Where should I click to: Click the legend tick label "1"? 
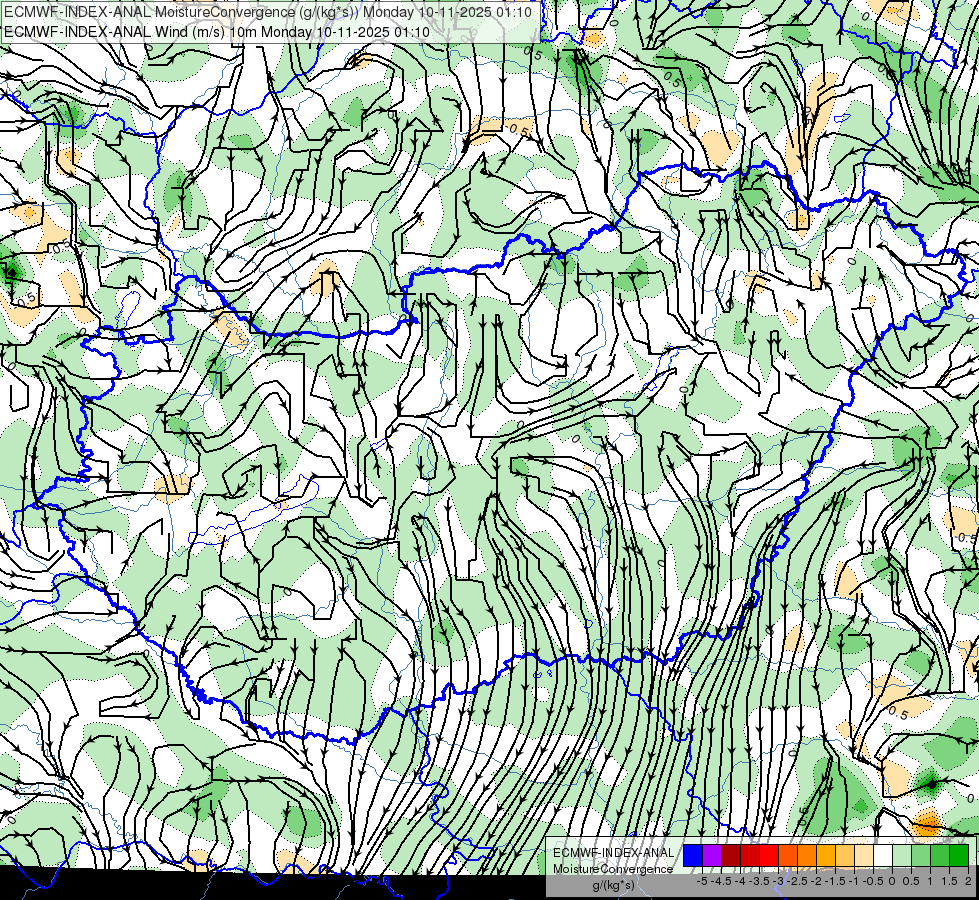click(930, 881)
